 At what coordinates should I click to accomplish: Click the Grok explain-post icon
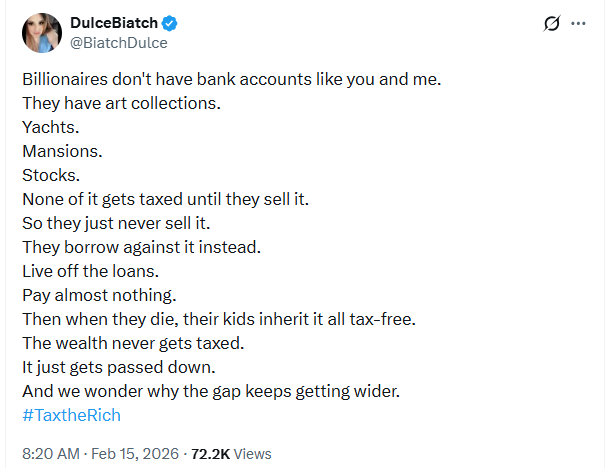[x=549, y=24]
